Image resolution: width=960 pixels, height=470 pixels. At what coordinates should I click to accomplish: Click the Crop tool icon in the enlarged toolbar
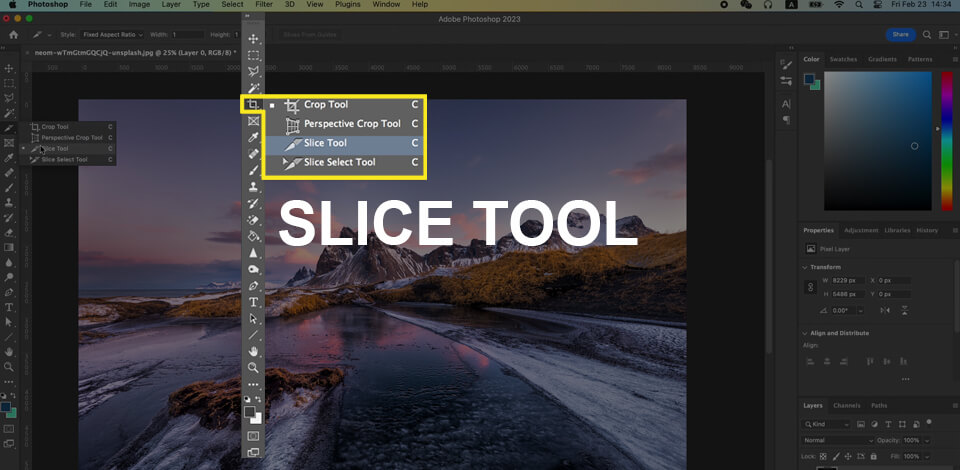[x=252, y=105]
